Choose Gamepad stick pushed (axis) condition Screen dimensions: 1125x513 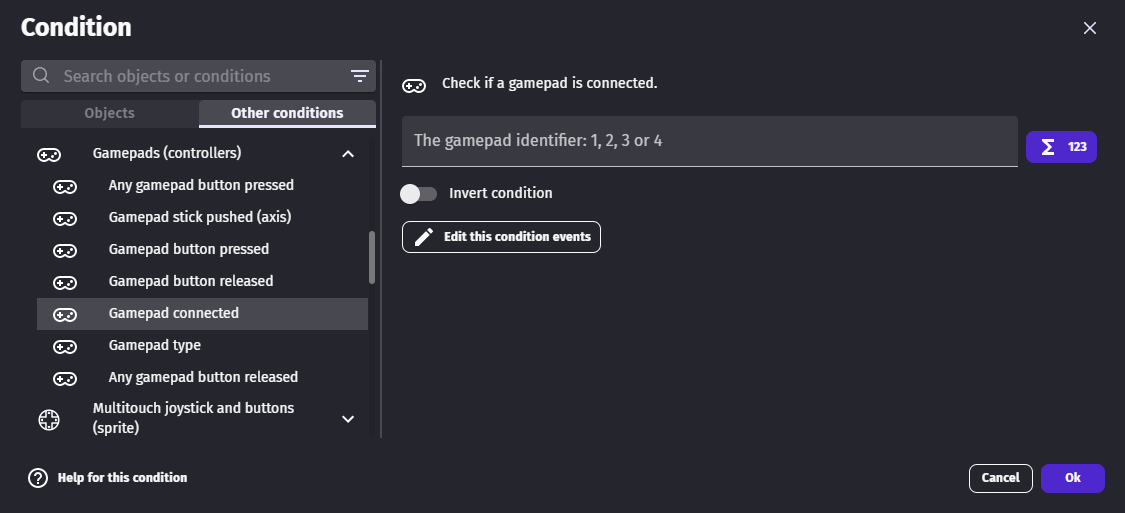[199, 217]
